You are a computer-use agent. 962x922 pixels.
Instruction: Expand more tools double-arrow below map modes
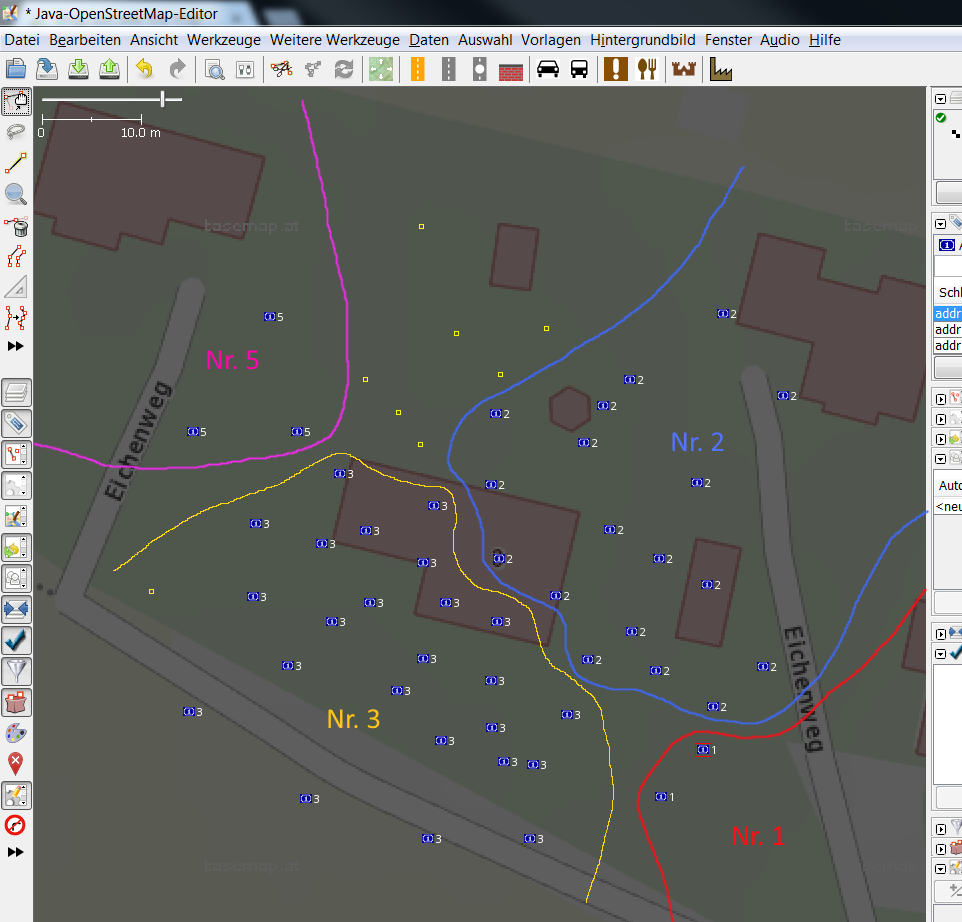(x=16, y=346)
